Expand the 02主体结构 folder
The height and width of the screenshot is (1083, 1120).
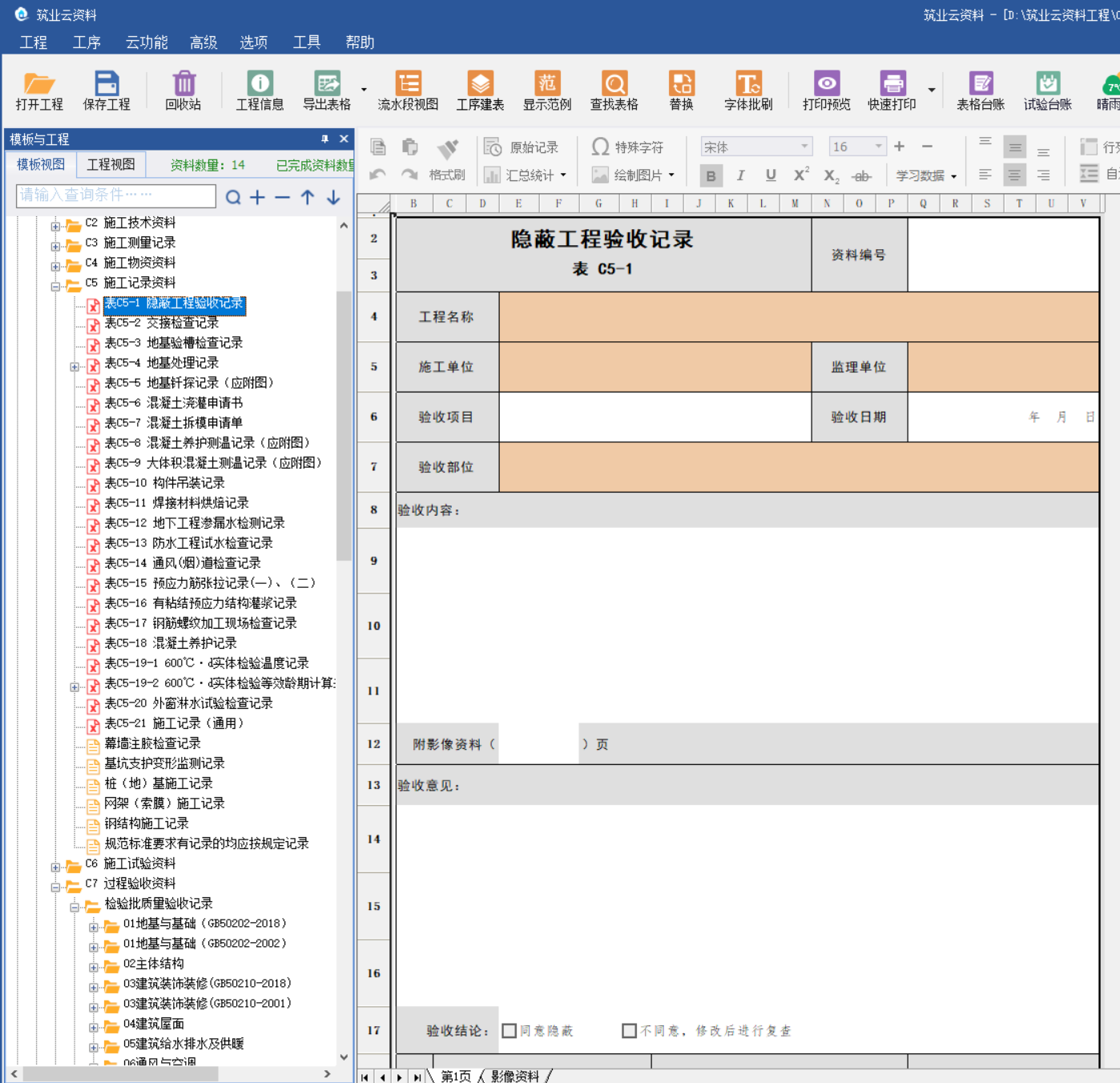click(93, 967)
